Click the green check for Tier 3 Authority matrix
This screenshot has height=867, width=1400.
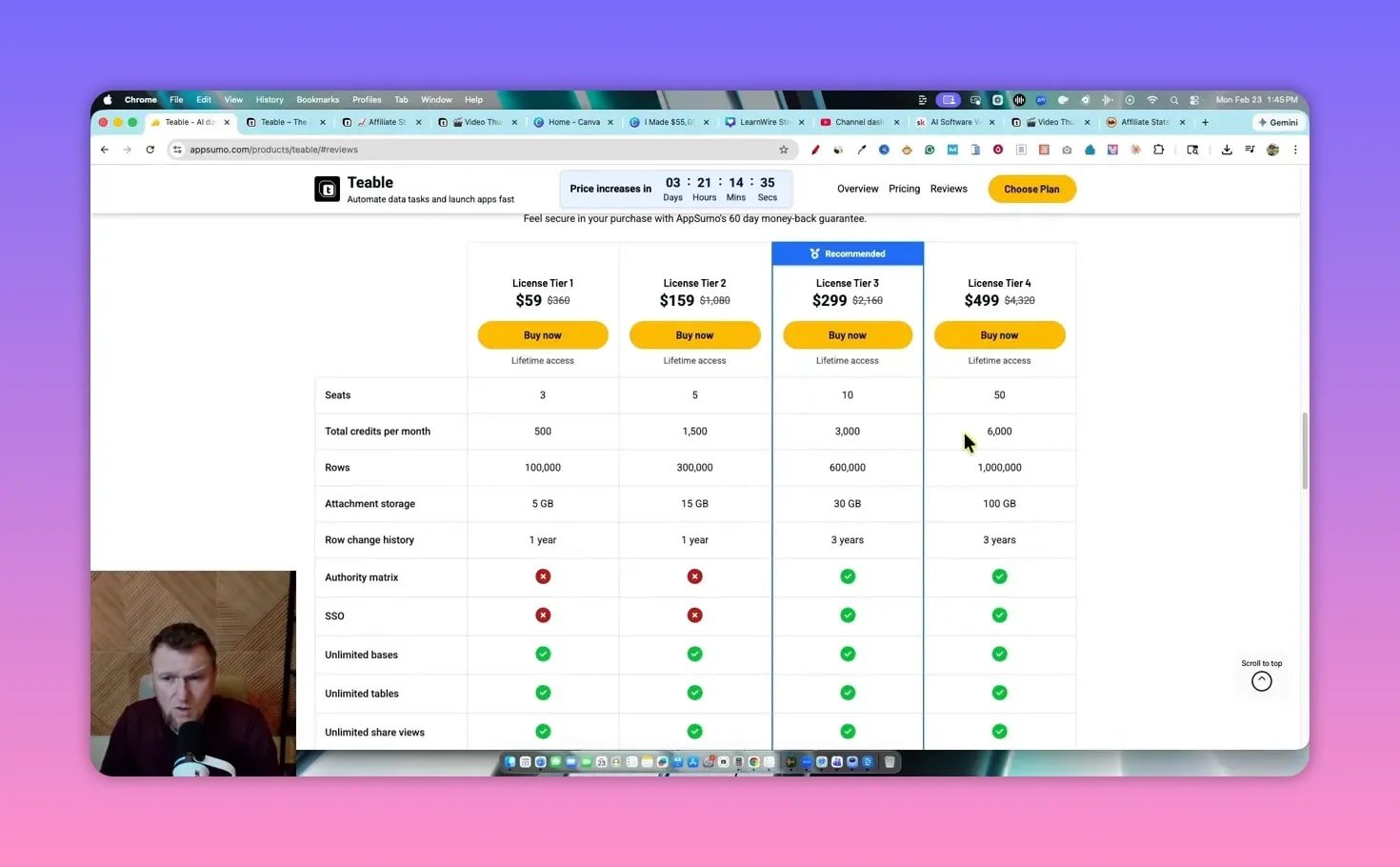[847, 576]
